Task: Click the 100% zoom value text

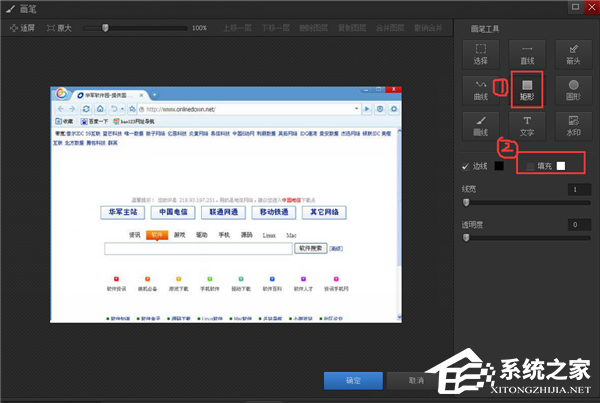Action: pyautogui.click(x=199, y=28)
